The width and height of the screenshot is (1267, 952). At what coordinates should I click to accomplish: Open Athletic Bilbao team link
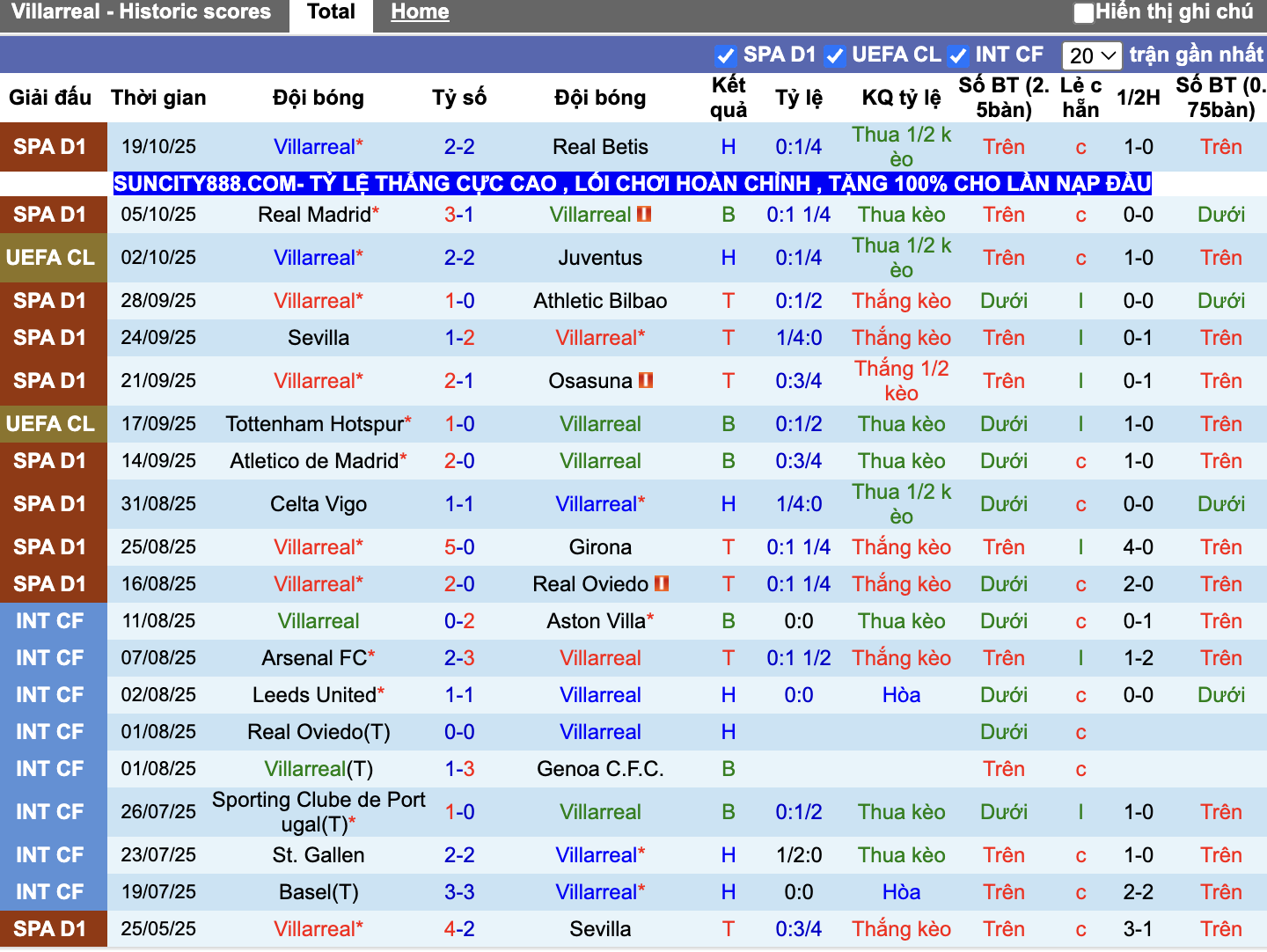point(600,301)
